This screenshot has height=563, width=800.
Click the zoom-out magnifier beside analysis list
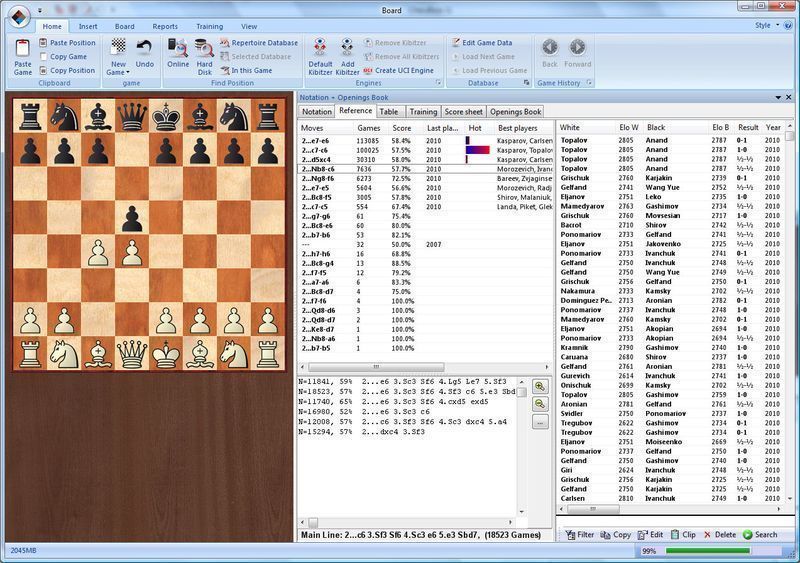541,403
